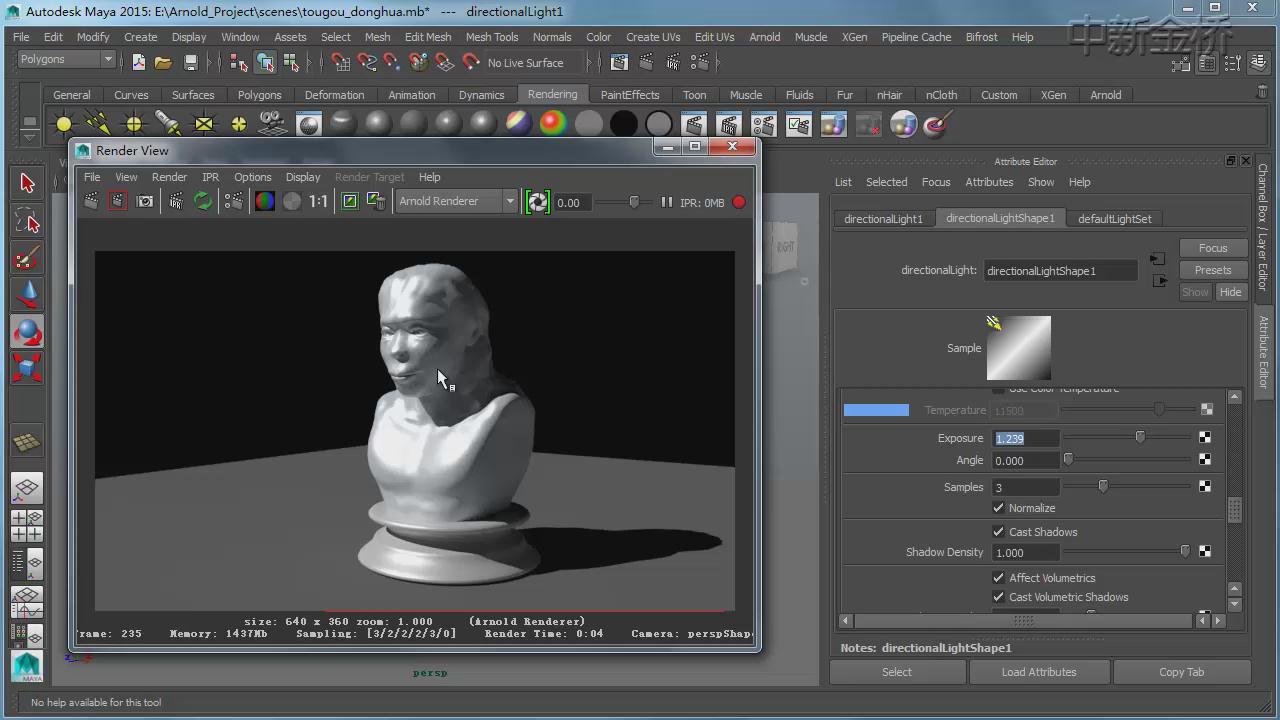1280x720 pixels.
Task: Toggle Use Color Temperature checkbox
Action: (998, 389)
